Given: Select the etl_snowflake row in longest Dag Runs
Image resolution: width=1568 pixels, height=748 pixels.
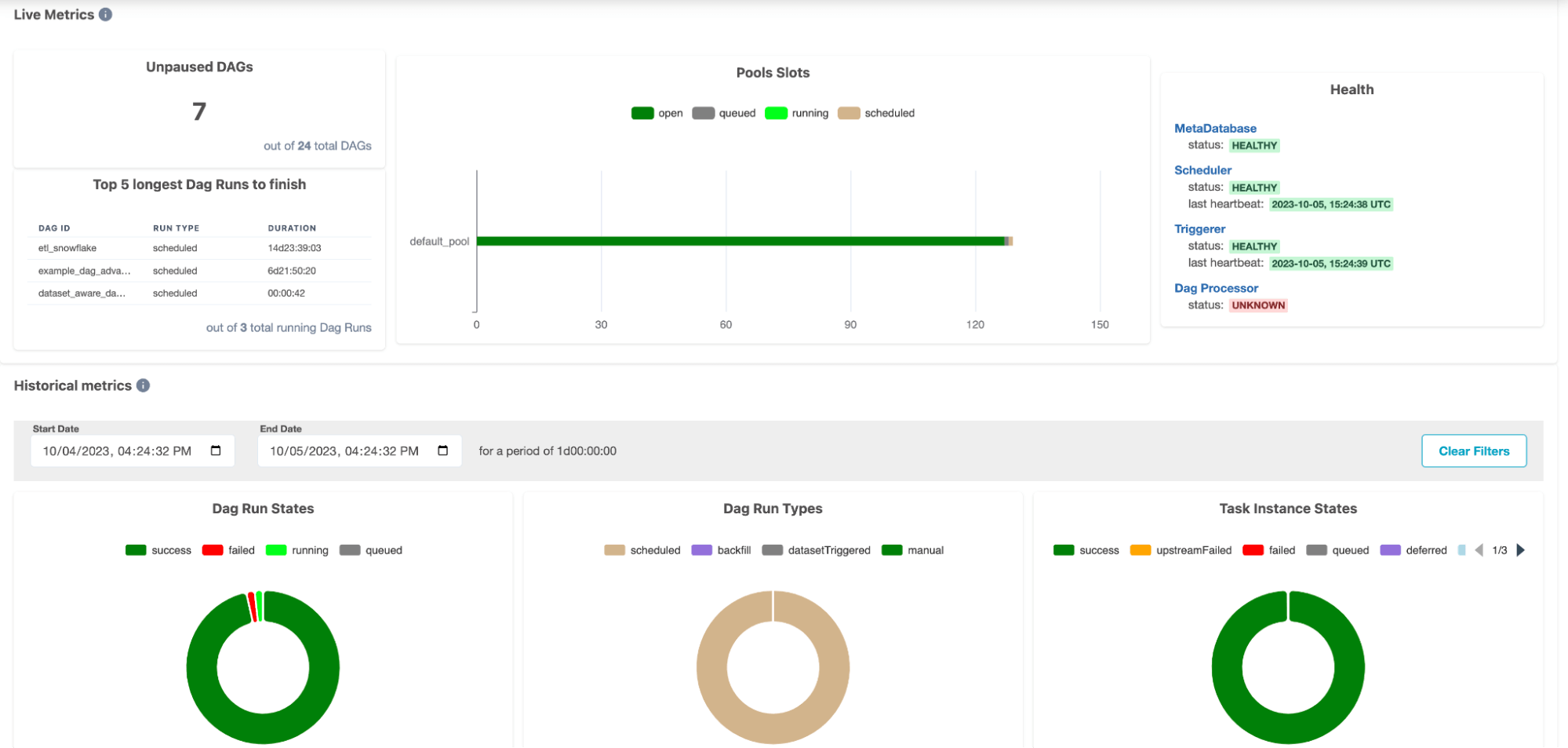Looking at the screenshot, I should coord(67,248).
